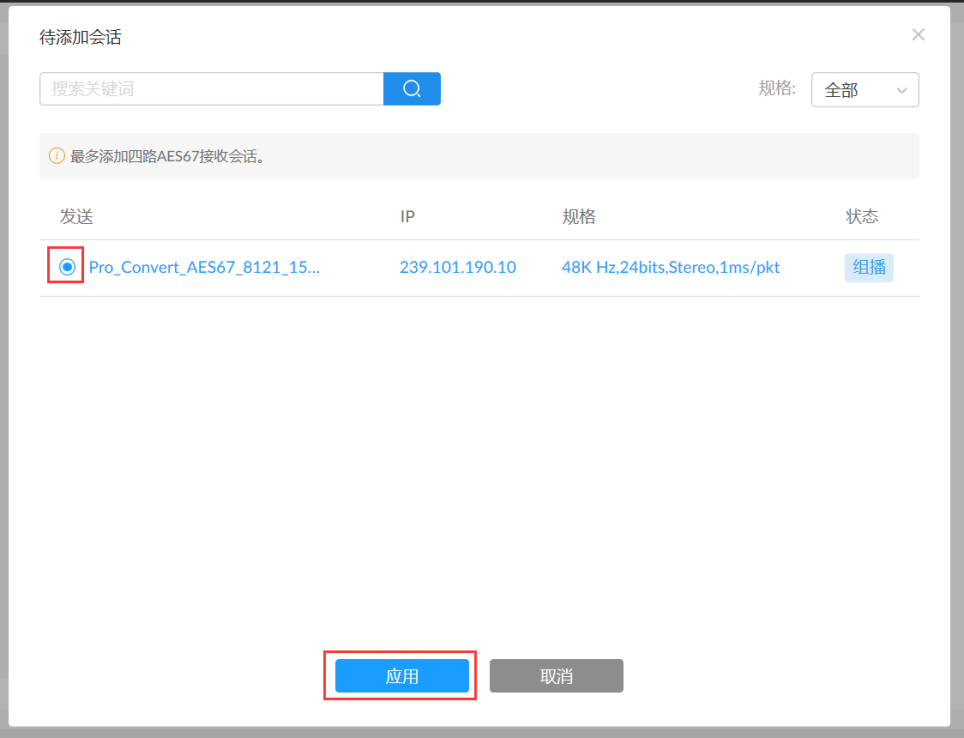
Task: Click the 发送 column header
Action: (x=76, y=217)
